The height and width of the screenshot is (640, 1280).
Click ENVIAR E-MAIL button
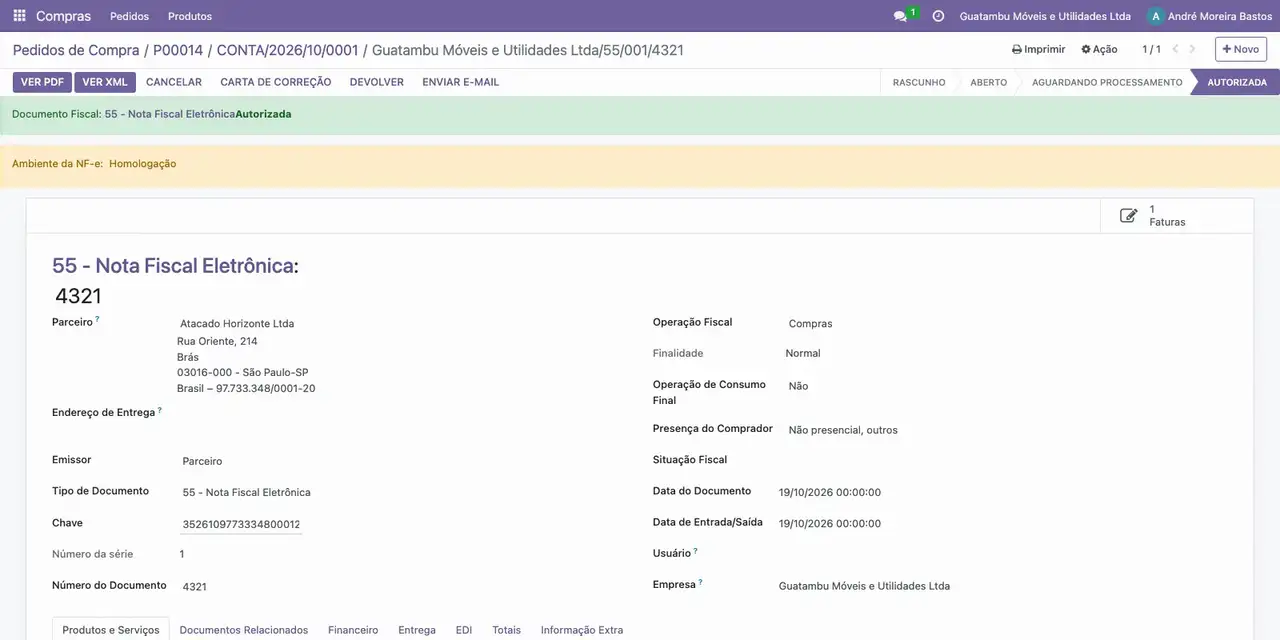(x=461, y=82)
